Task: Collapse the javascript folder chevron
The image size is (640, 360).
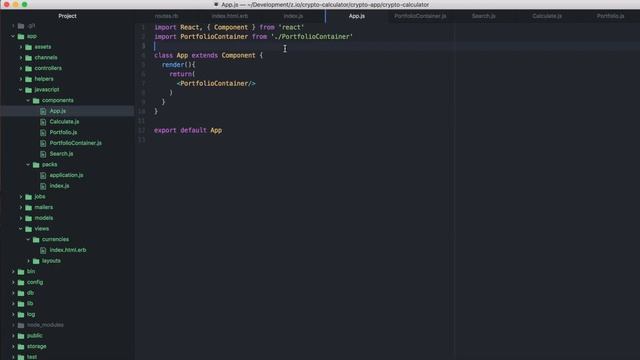Action: click(21, 89)
